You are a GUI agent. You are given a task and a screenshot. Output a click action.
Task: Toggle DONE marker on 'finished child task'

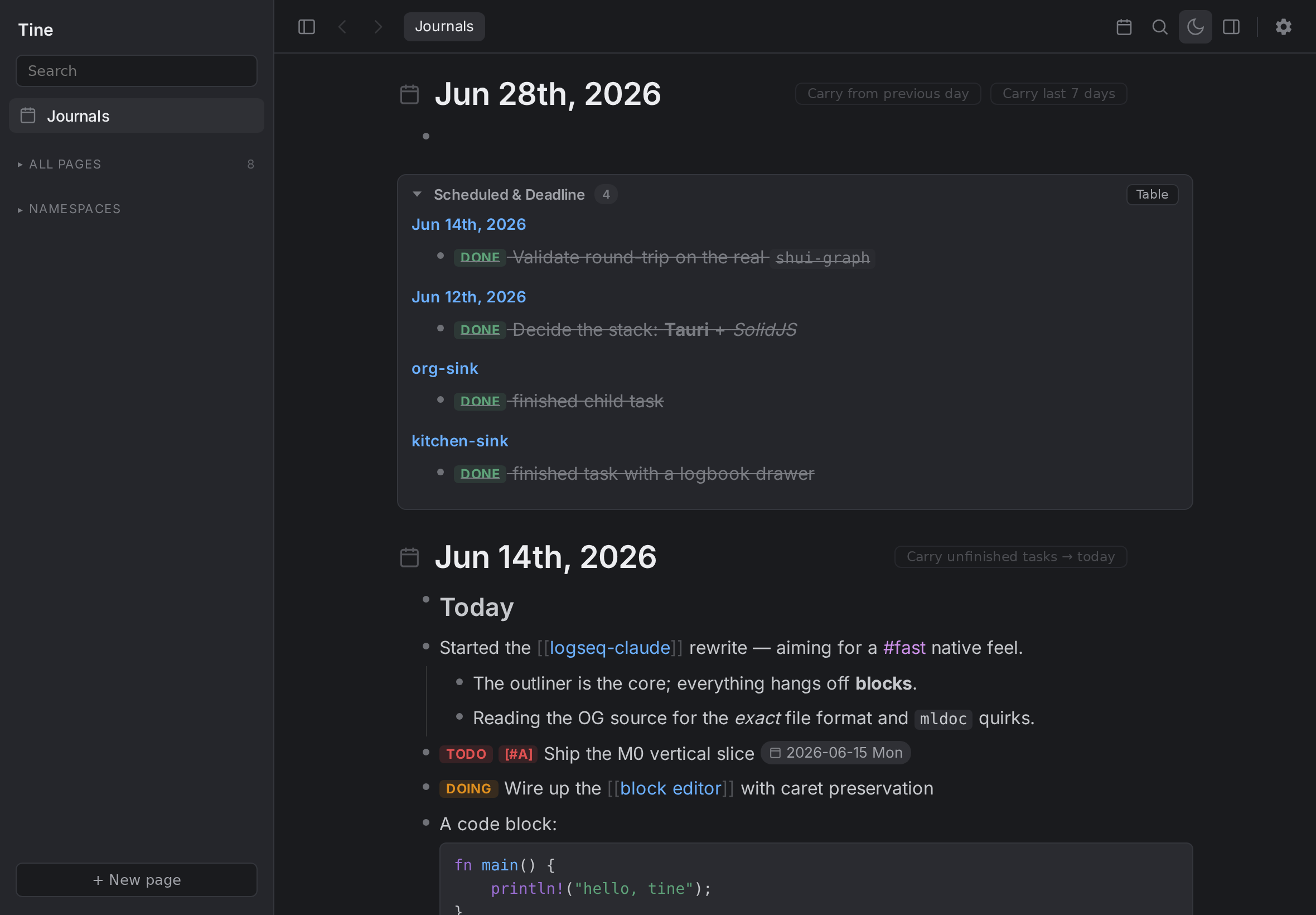pos(480,401)
